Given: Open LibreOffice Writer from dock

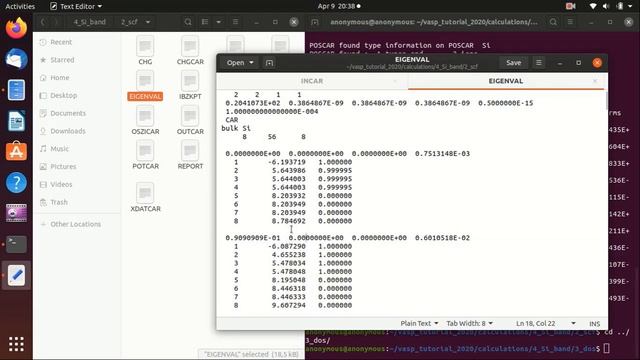Looking at the screenshot, I should point(16,121).
